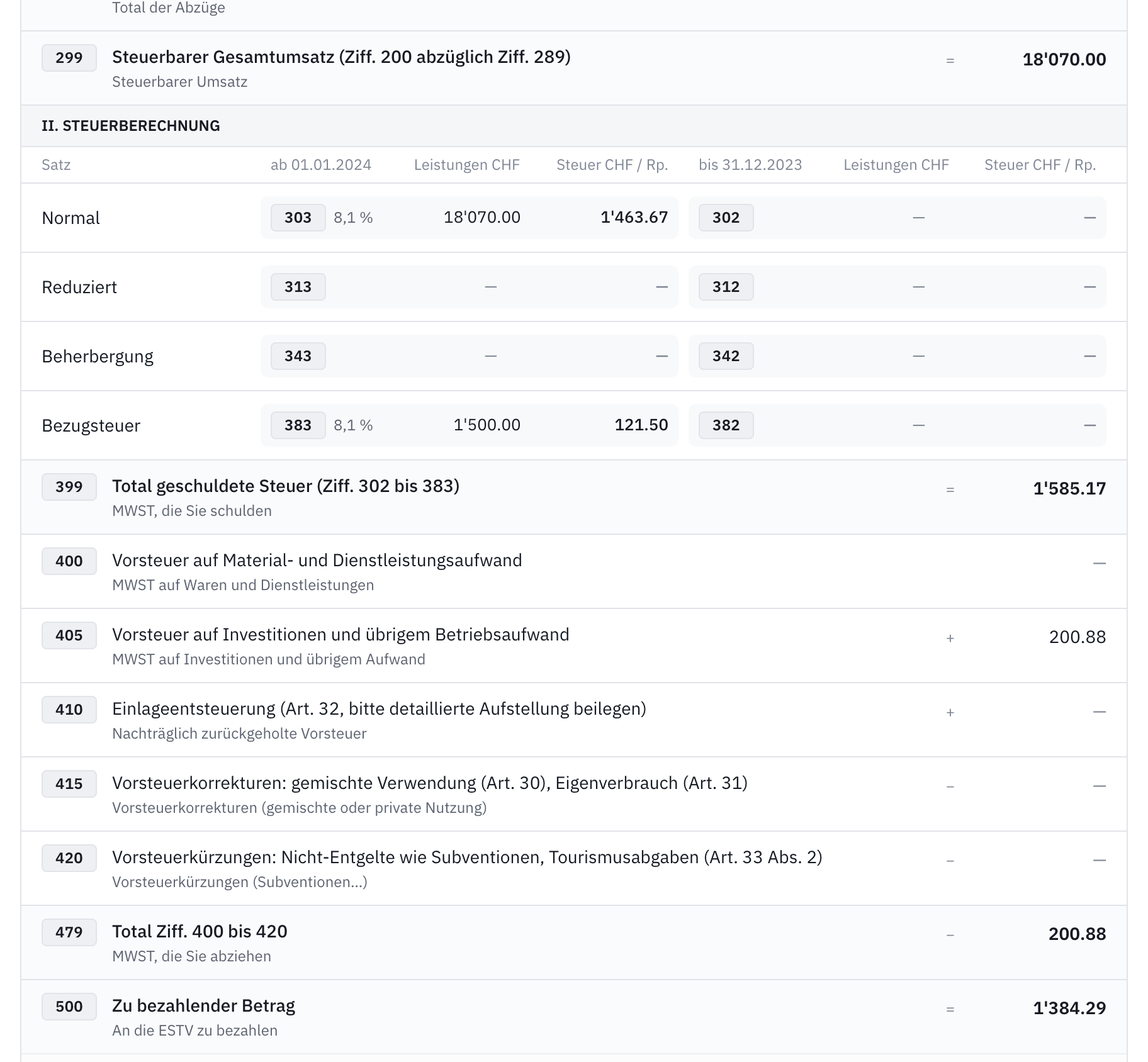The width and height of the screenshot is (1148, 1062).
Task: Click 'Zu bezahlender Betrag' label
Action: (204, 1005)
